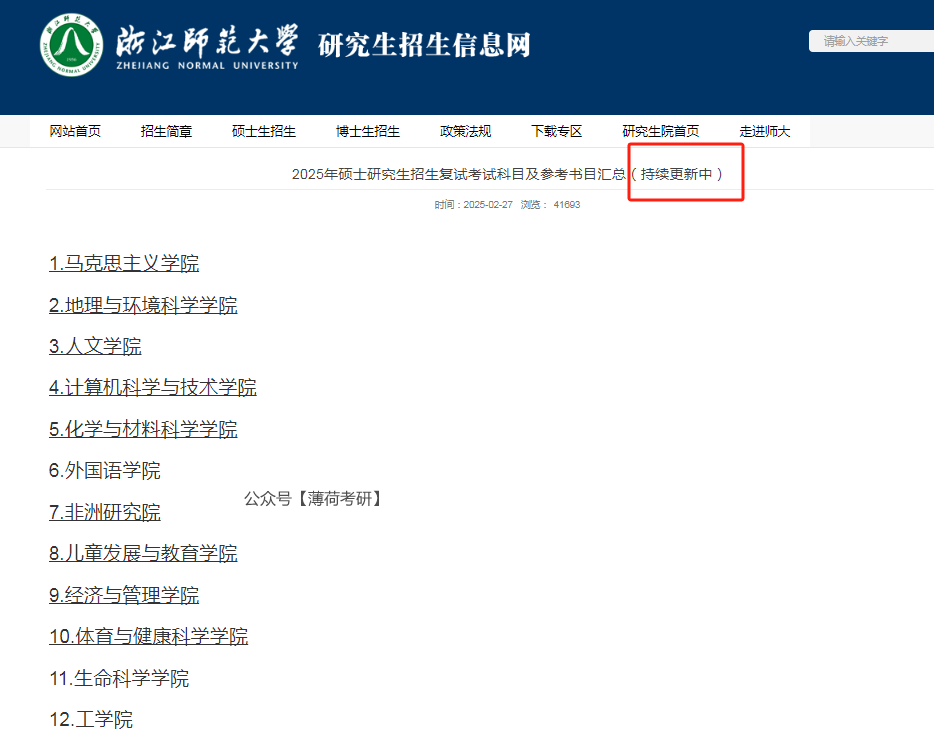This screenshot has width=934, height=737.
Task: Open the 硕士生招生 section
Action: pyautogui.click(x=264, y=130)
